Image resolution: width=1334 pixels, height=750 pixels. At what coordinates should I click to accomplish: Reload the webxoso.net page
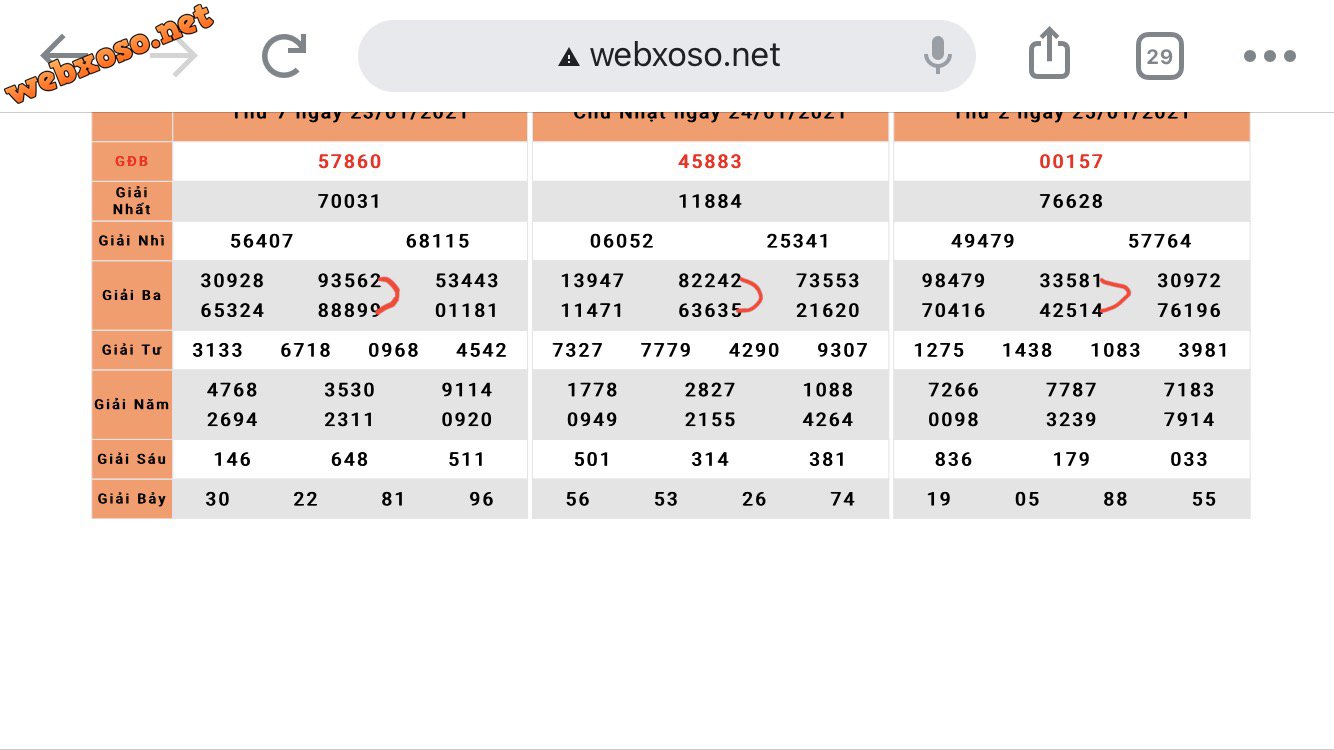click(x=284, y=56)
